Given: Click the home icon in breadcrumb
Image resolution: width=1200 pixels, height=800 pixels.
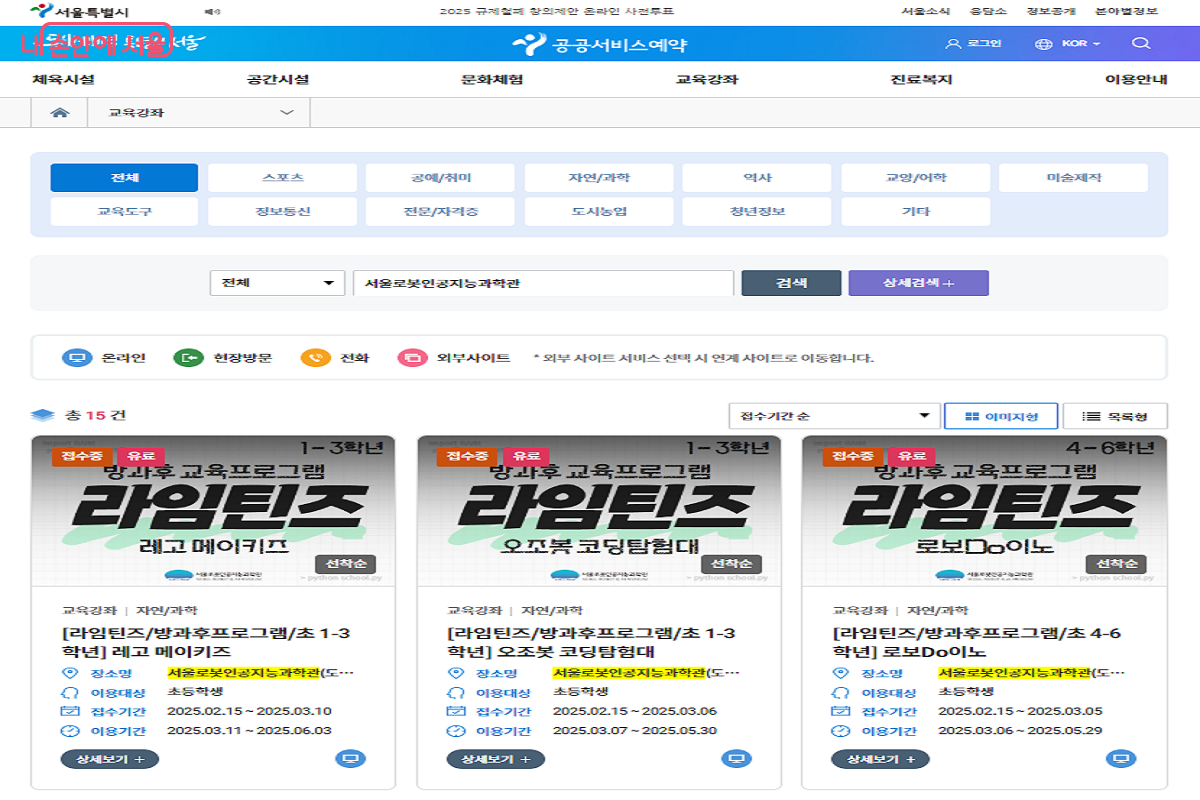Looking at the screenshot, I should pyautogui.click(x=60, y=113).
